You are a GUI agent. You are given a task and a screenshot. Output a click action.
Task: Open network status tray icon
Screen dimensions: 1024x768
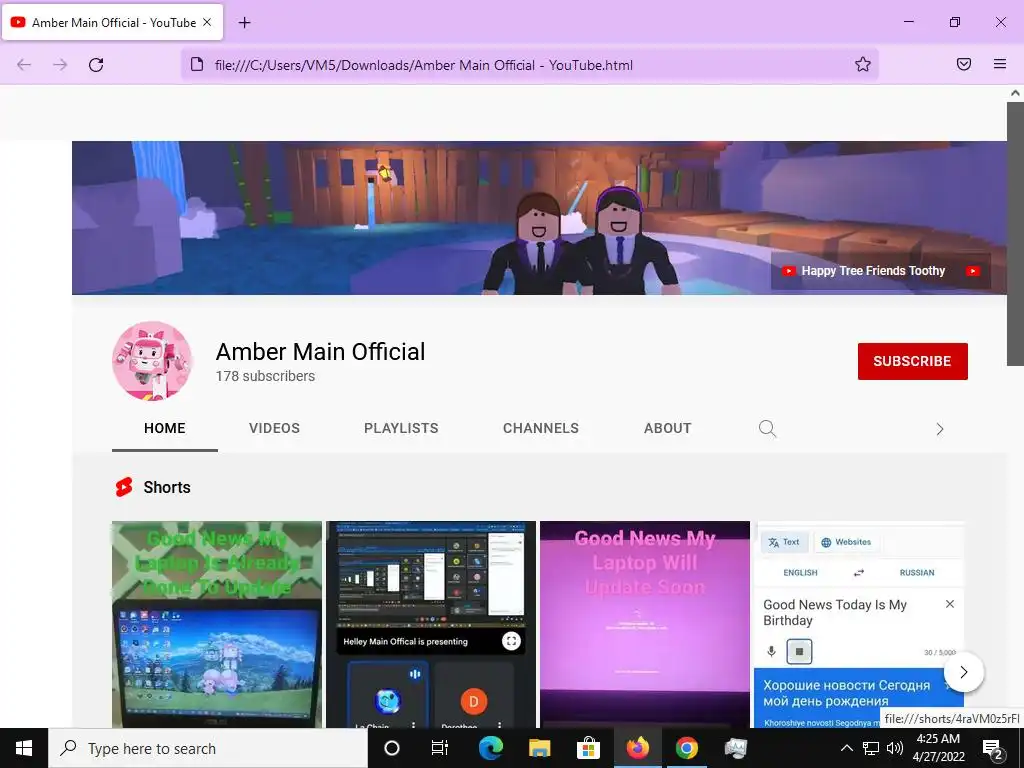871,748
